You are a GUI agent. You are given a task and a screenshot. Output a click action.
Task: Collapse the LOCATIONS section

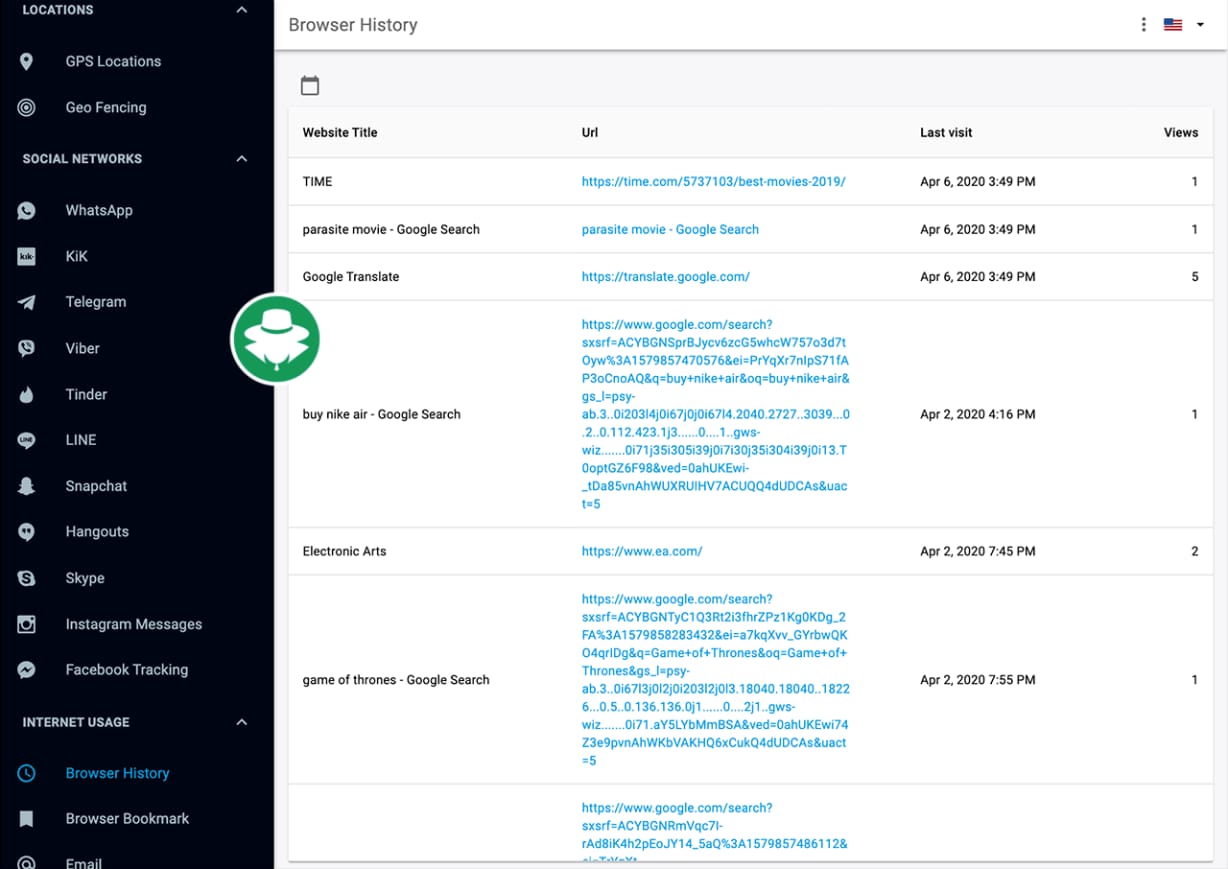pos(240,9)
